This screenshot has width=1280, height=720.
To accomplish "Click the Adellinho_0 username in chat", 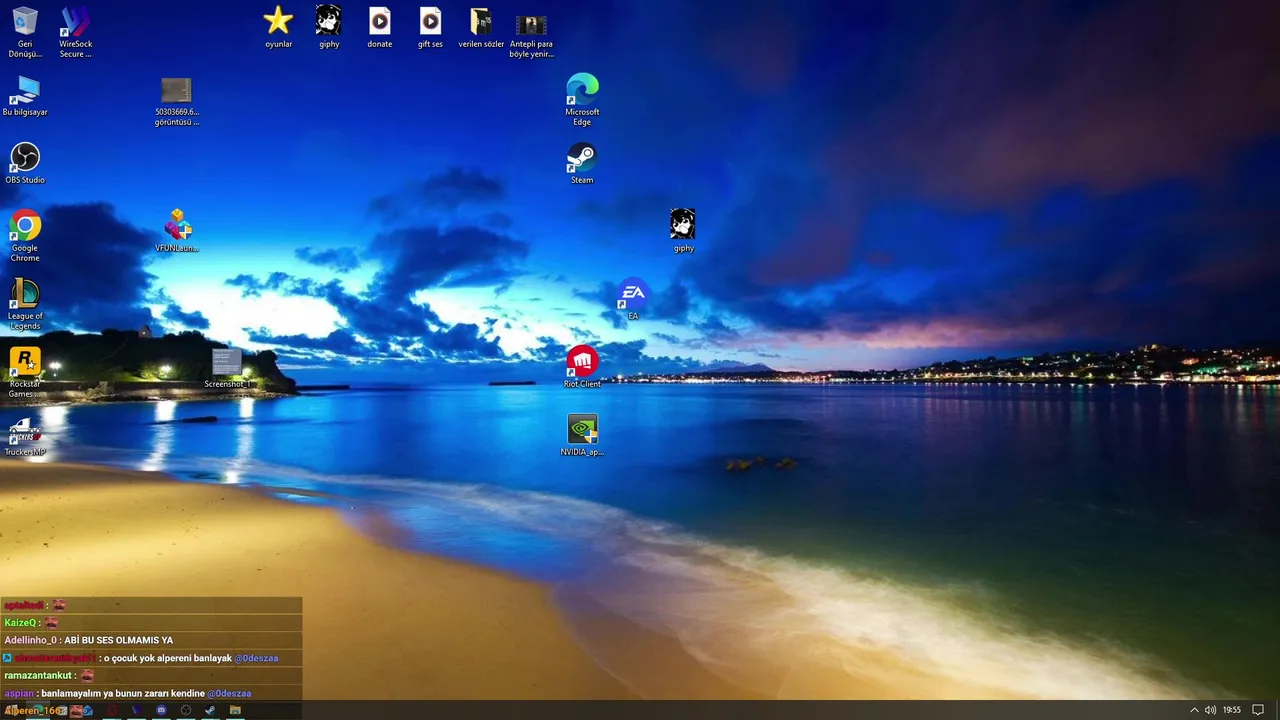I will [30, 640].
